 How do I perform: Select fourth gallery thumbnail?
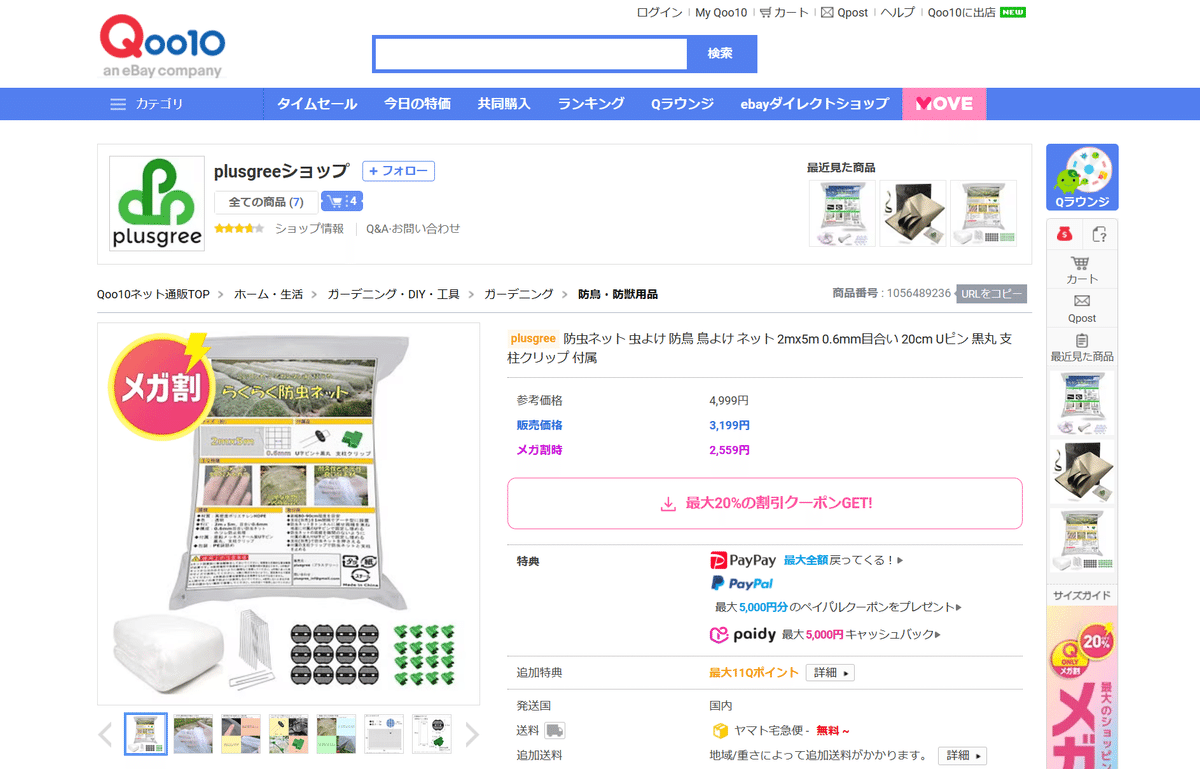click(x=289, y=734)
